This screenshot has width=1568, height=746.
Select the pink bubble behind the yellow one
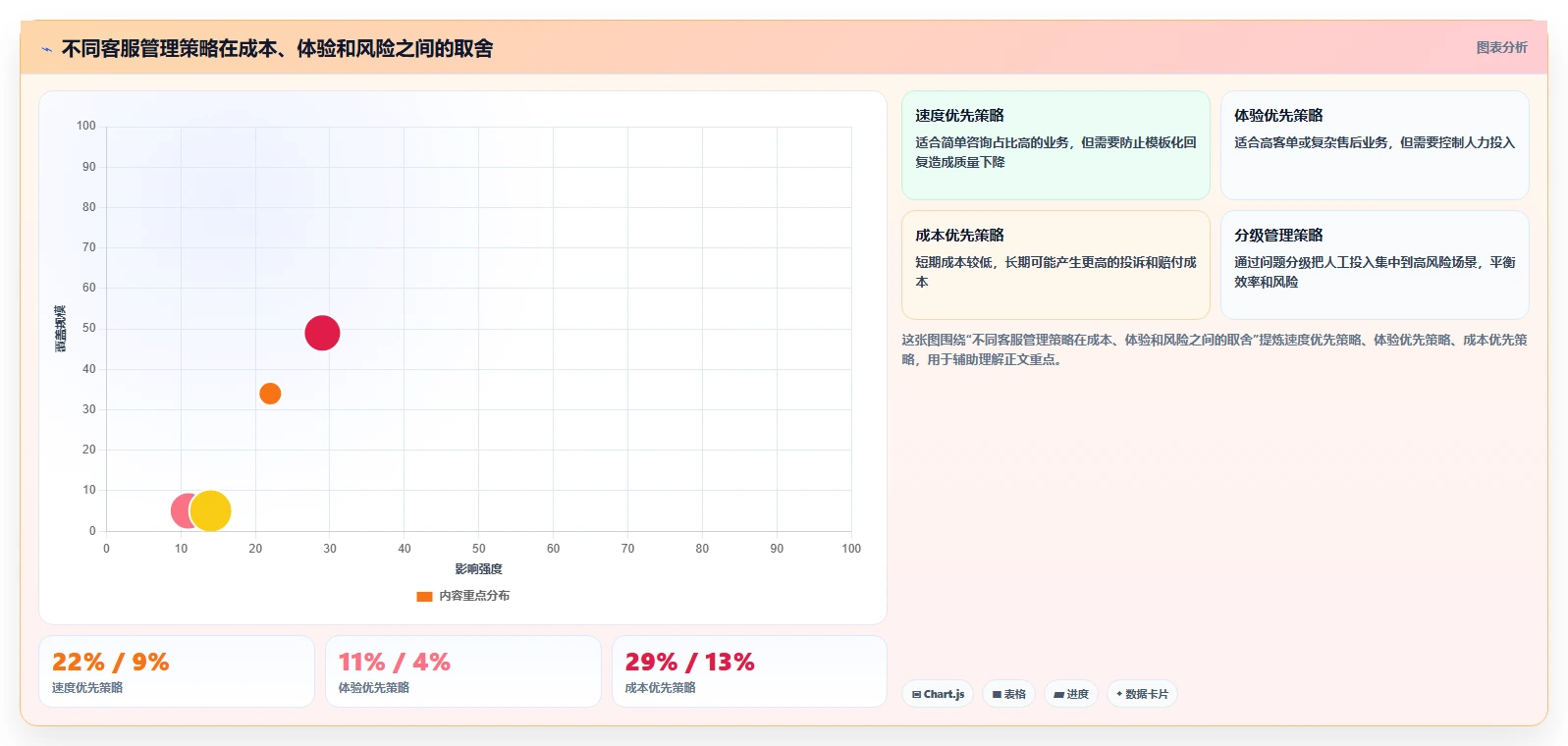point(182,510)
